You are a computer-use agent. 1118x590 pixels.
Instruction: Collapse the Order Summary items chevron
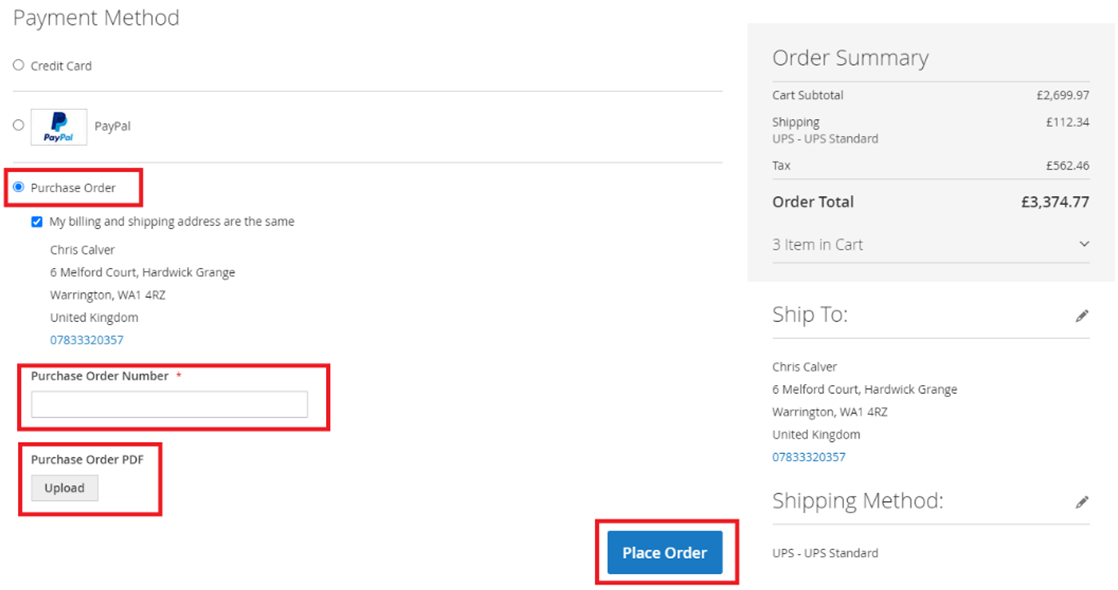(1084, 243)
